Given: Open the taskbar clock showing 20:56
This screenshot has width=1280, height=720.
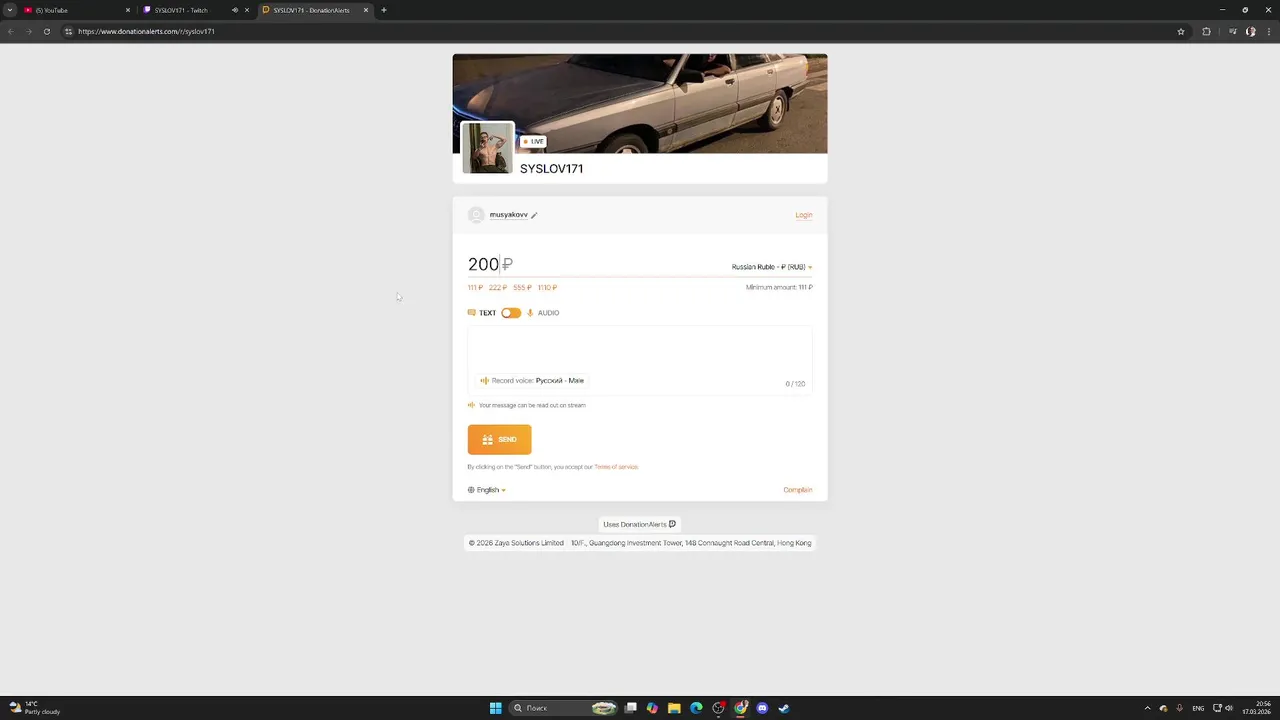Looking at the screenshot, I should [1257, 708].
